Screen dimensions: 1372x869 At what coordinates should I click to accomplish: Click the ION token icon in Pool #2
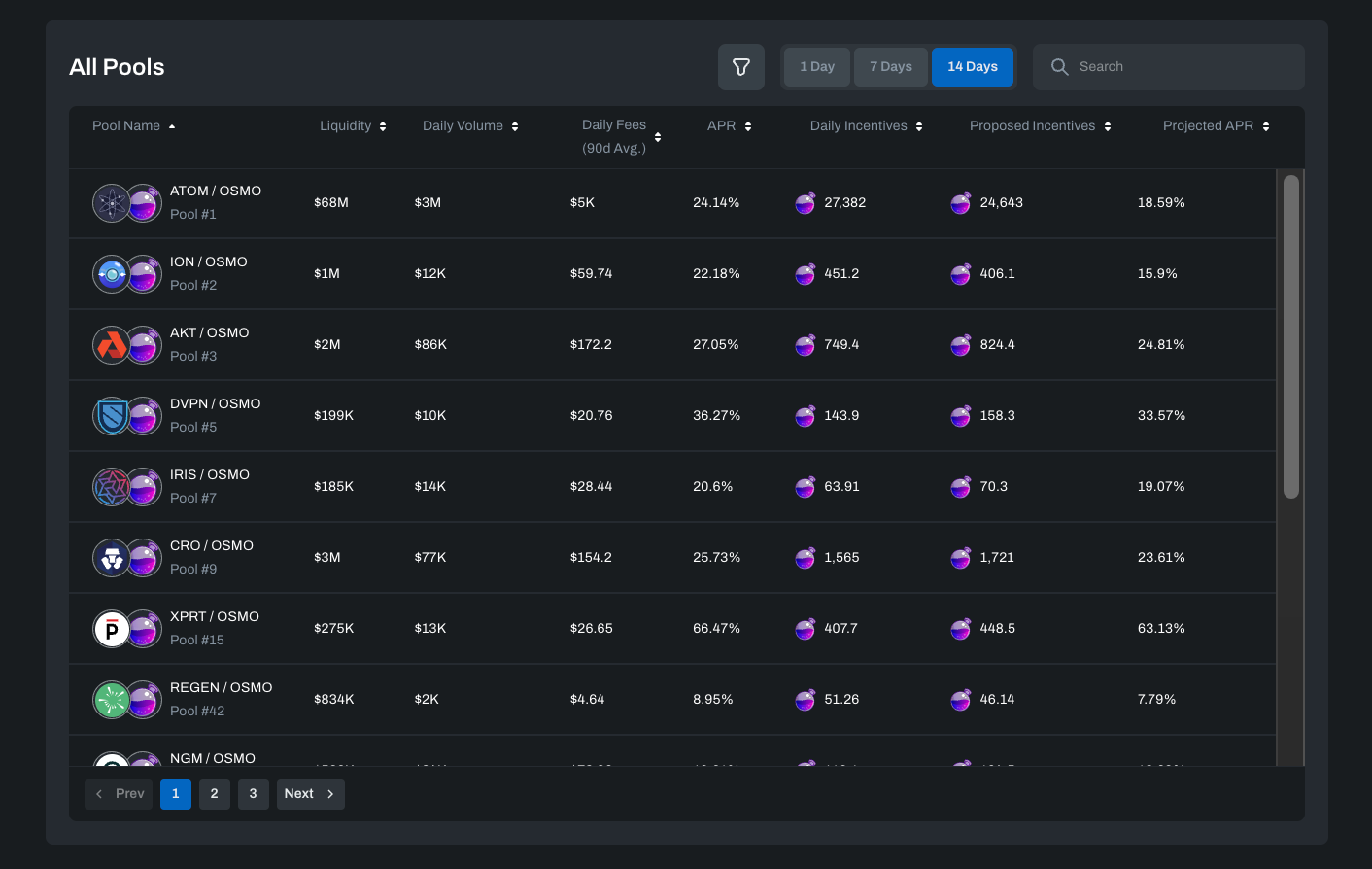click(111, 274)
